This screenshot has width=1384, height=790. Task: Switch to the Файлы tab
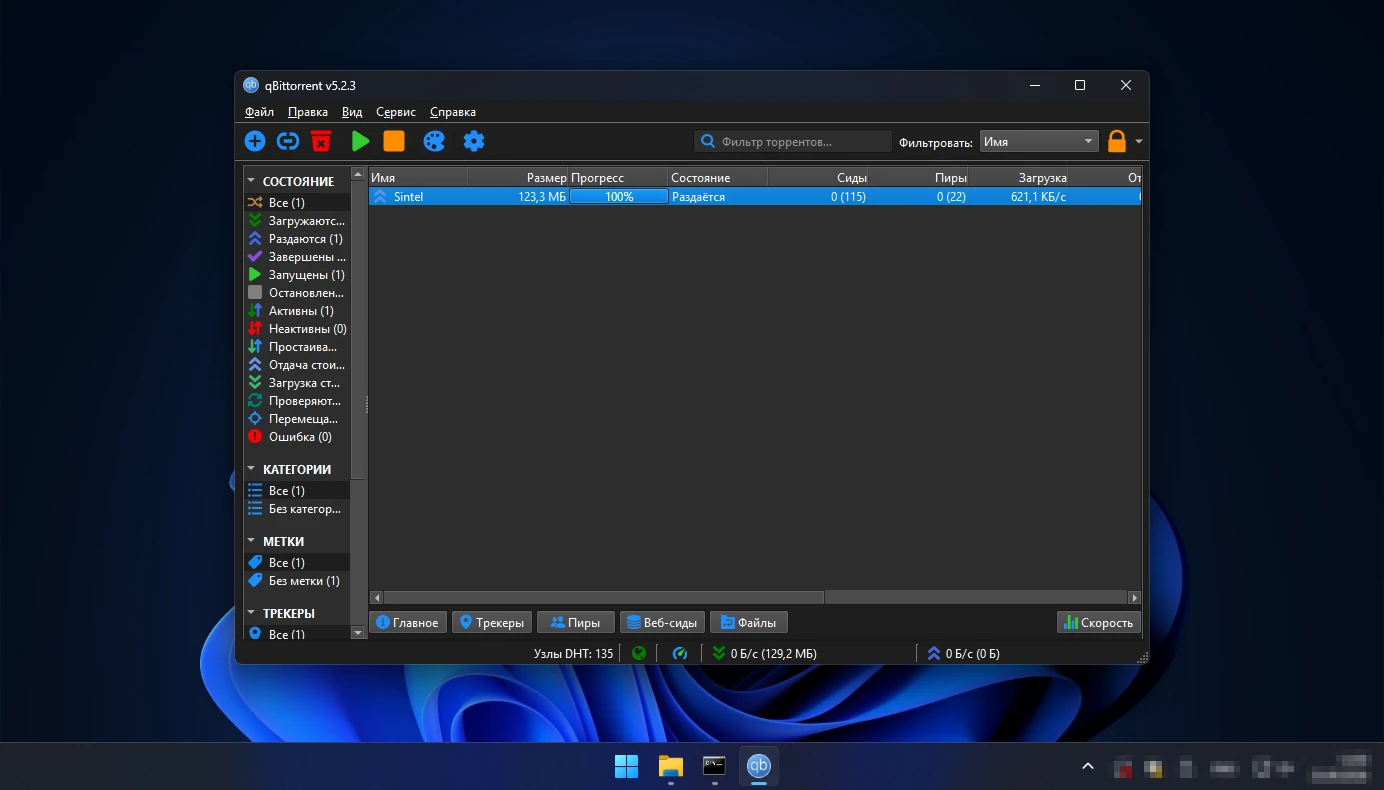click(748, 622)
